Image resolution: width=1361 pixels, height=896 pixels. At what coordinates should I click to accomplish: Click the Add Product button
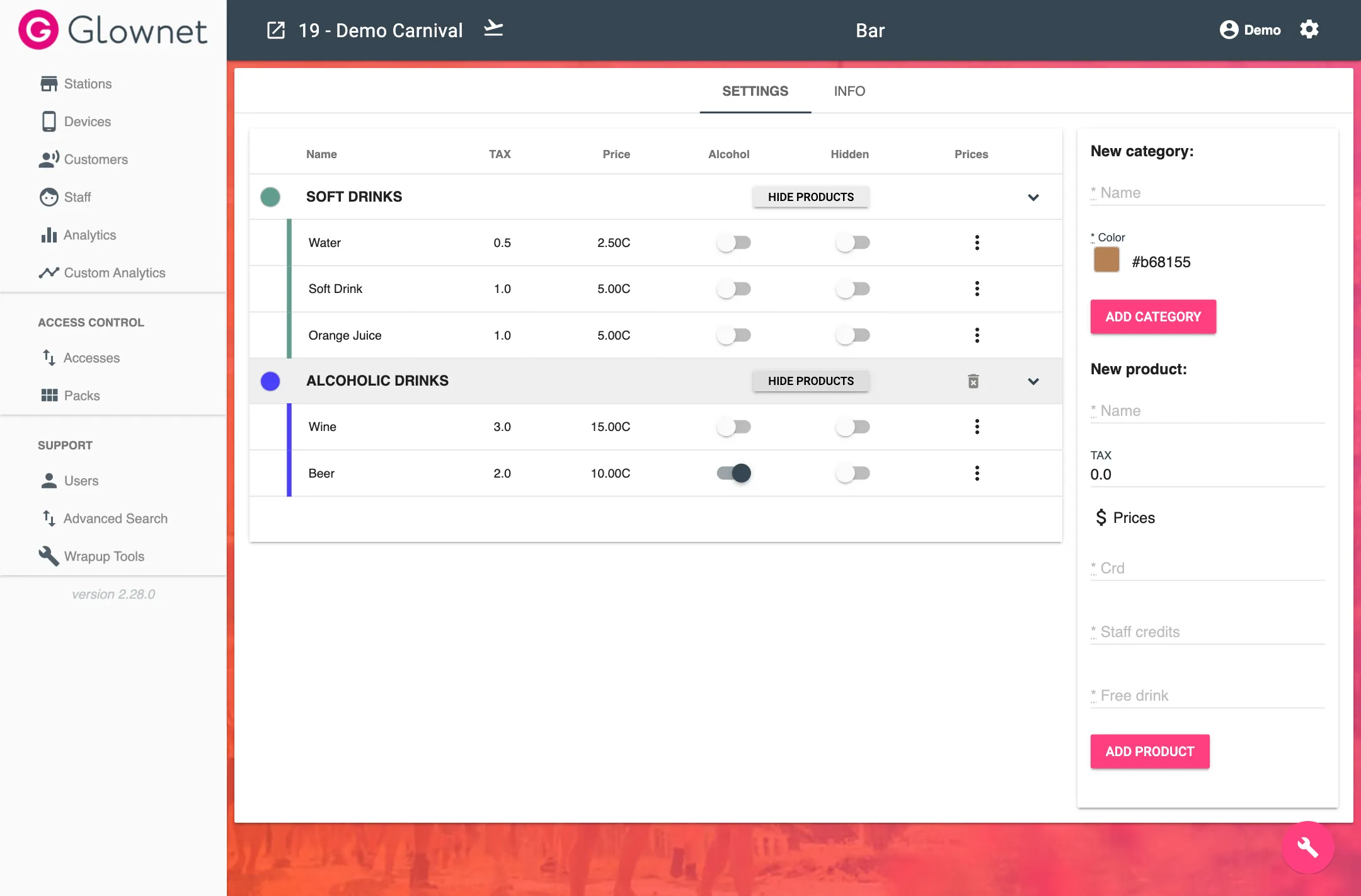pyautogui.click(x=1150, y=752)
